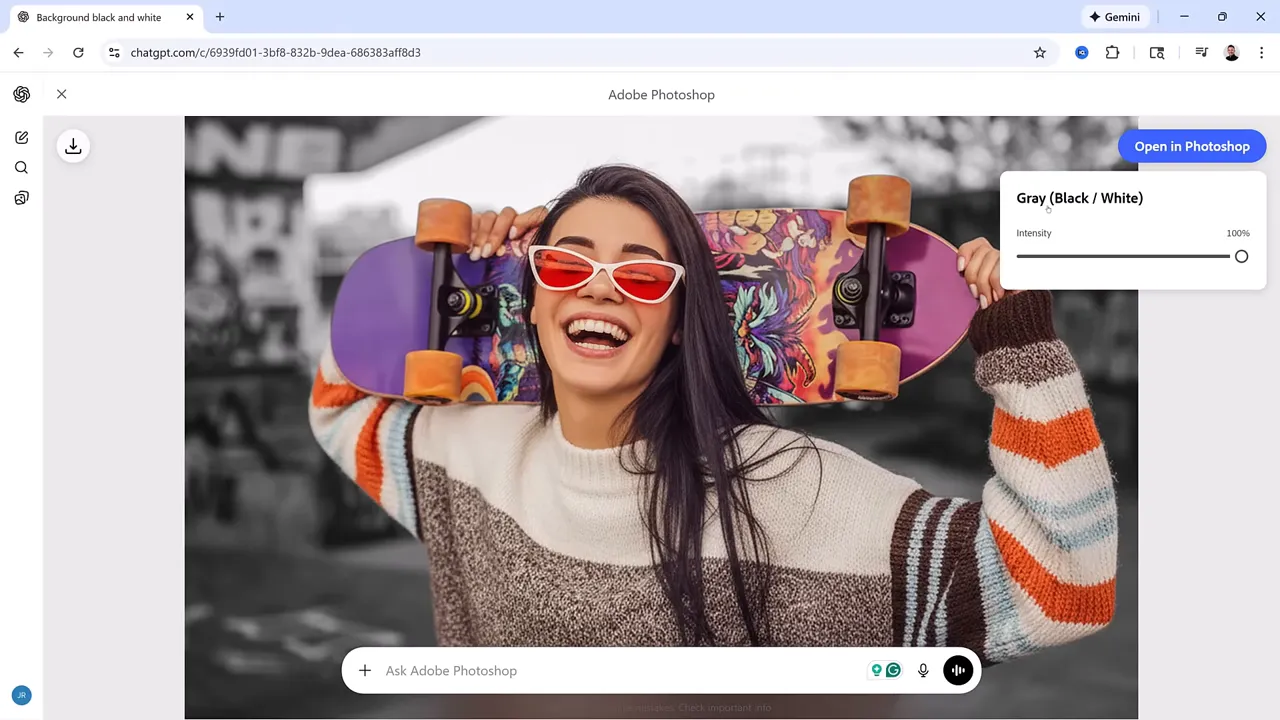Open a new browser tab
The width and height of the screenshot is (1280, 720).
[219, 17]
